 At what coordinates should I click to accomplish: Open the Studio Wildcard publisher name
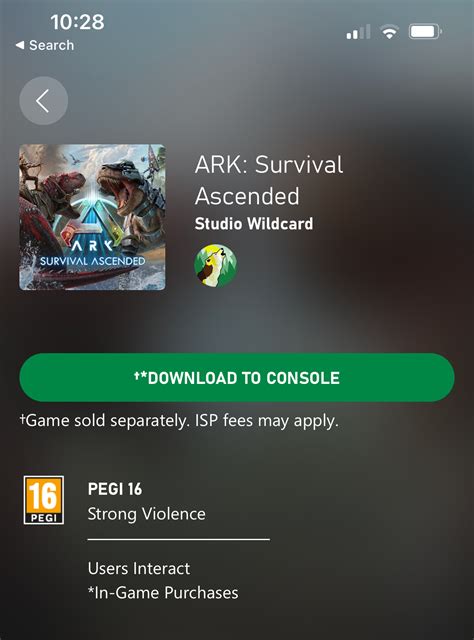(x=254, y=224)
